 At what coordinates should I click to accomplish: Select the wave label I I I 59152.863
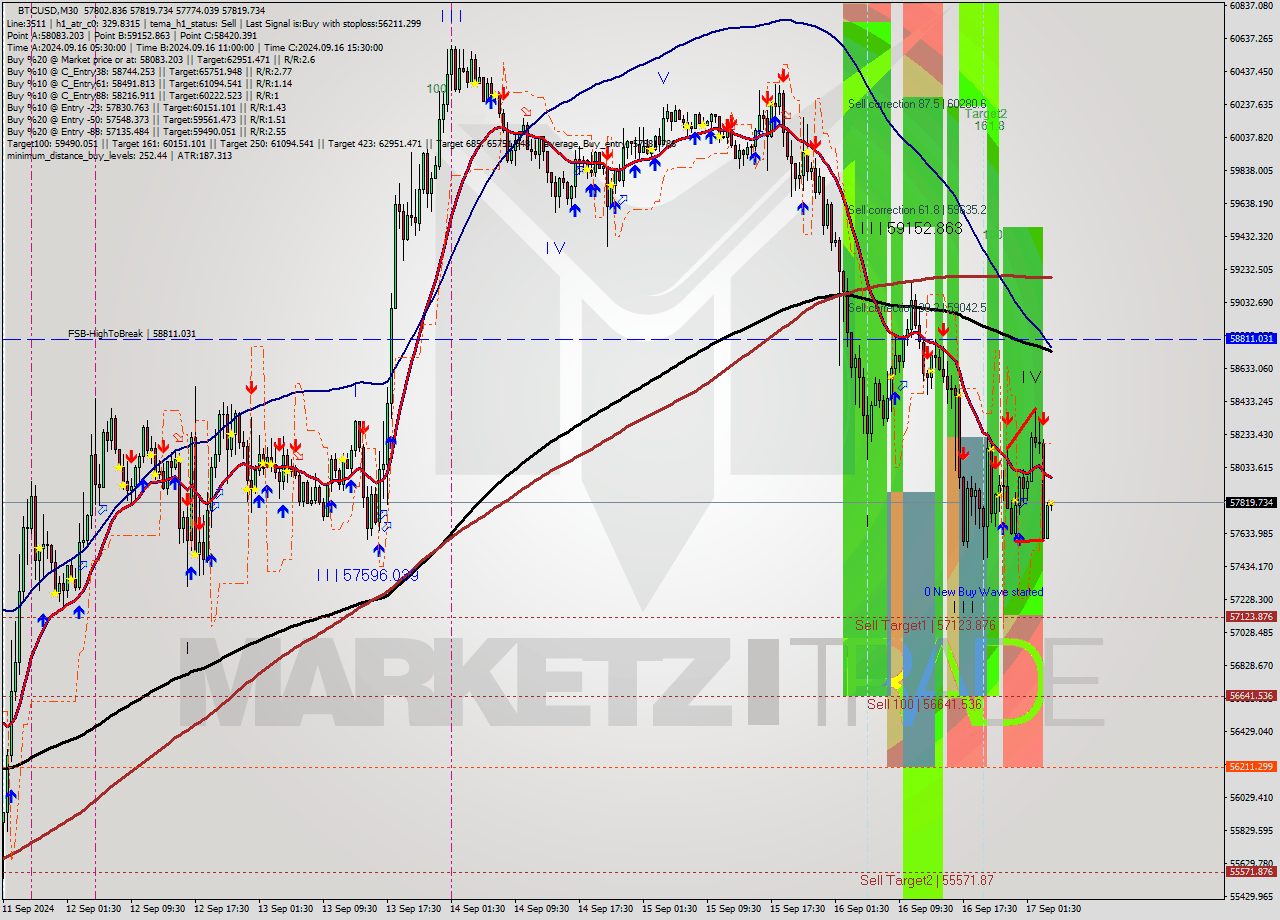(x=911, y=229)
